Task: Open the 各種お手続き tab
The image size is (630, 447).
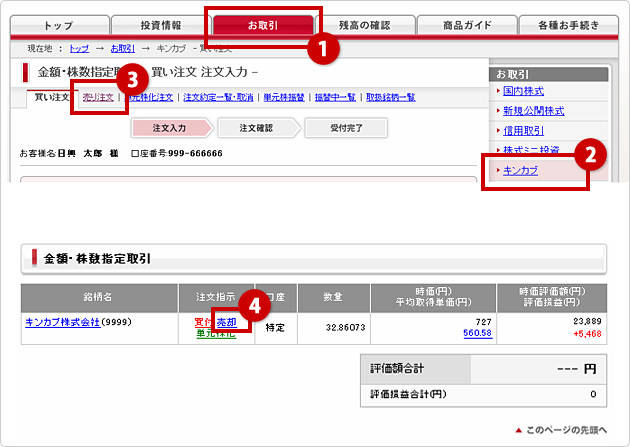Action: click(x=567, y=25)
